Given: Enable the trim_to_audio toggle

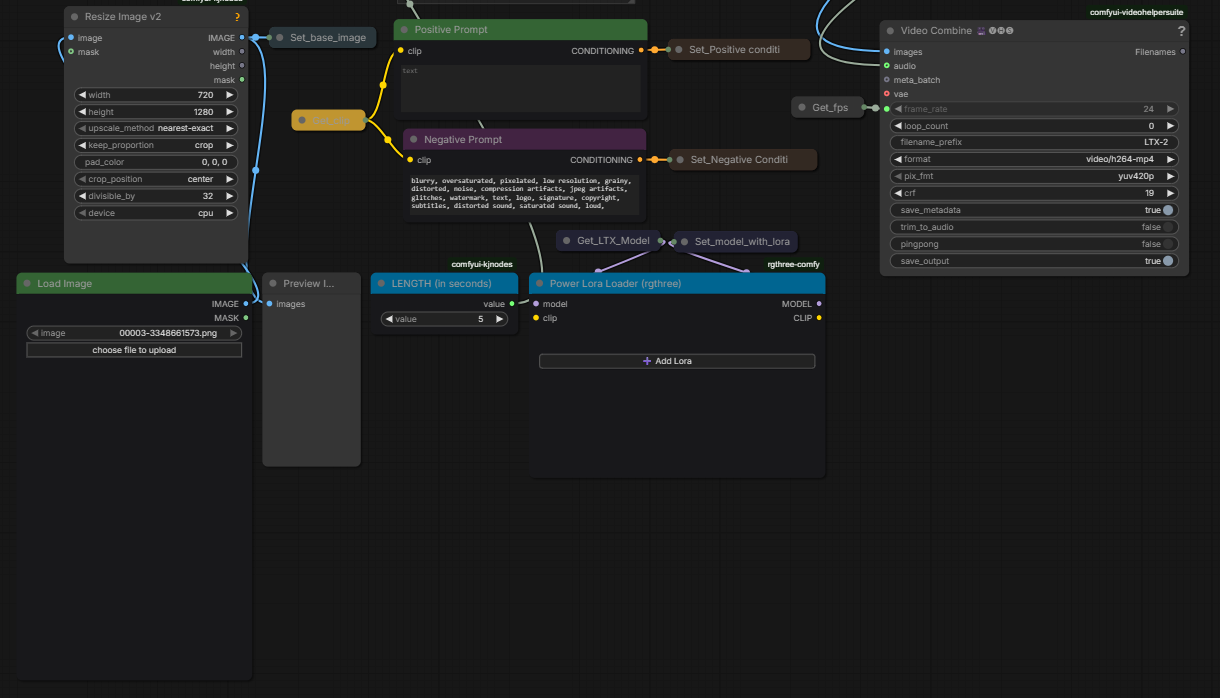Looking at the screenshot, I should (1167, 227).
